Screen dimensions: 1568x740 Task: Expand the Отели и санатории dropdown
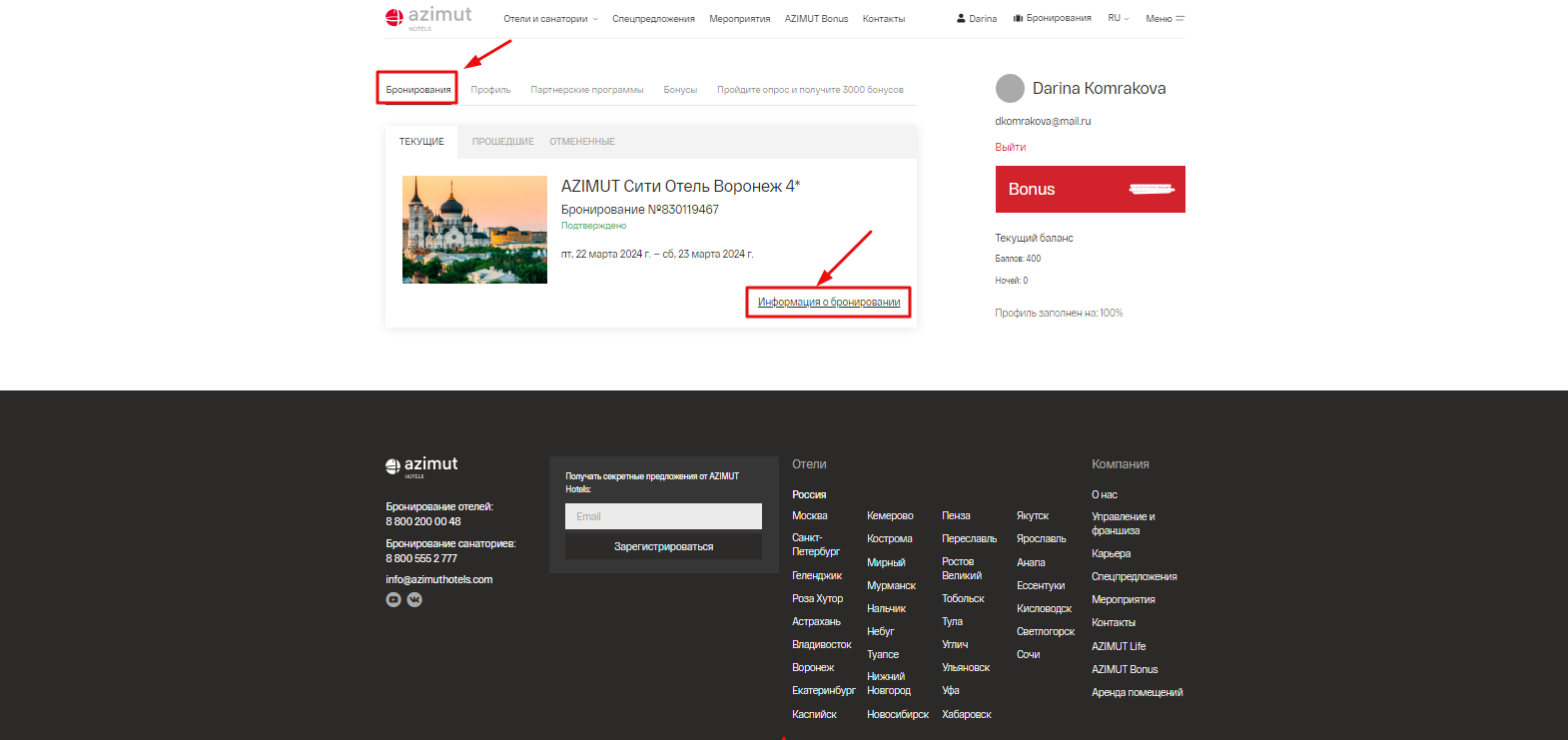click(x=550, y=18)
